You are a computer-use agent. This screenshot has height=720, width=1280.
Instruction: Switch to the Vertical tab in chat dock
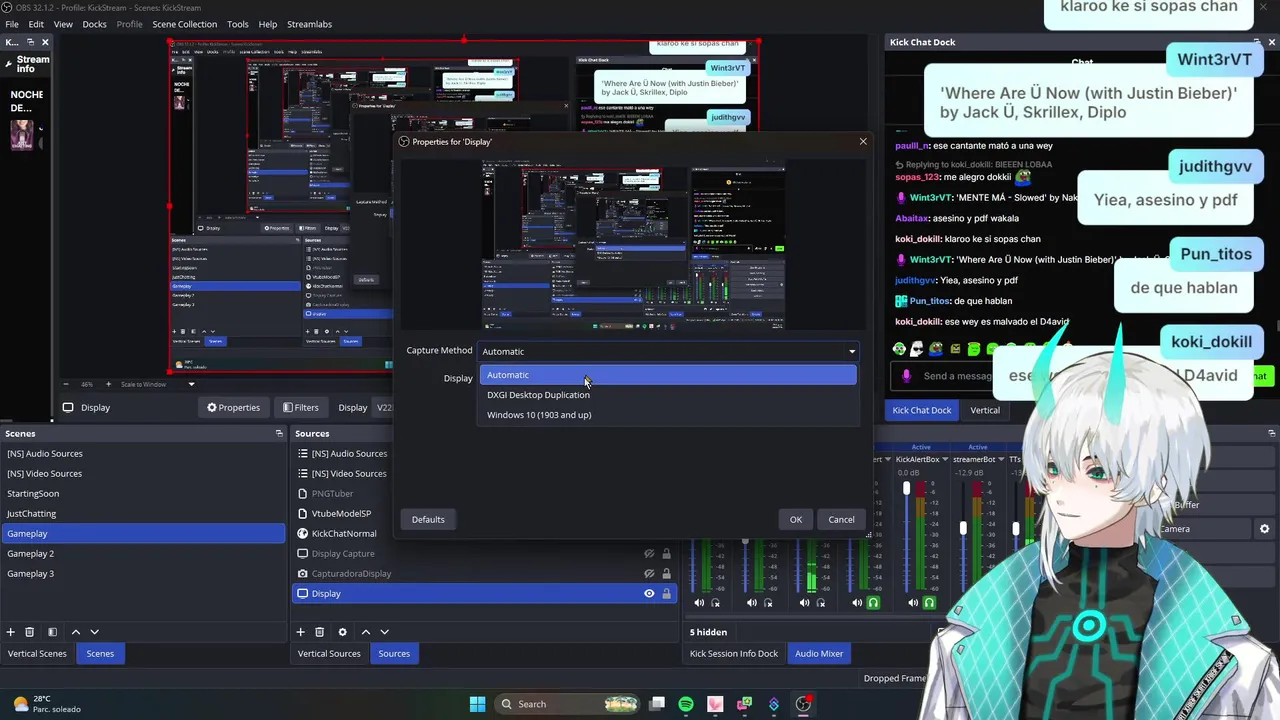(985, 410)
